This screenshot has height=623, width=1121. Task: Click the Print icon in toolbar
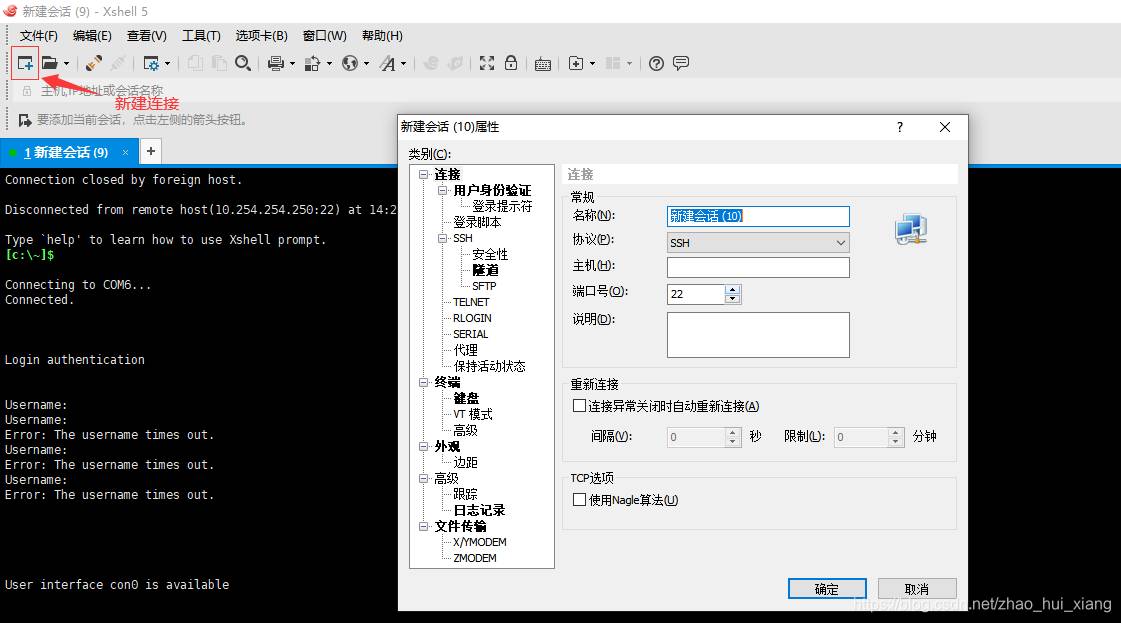[275, 64]
